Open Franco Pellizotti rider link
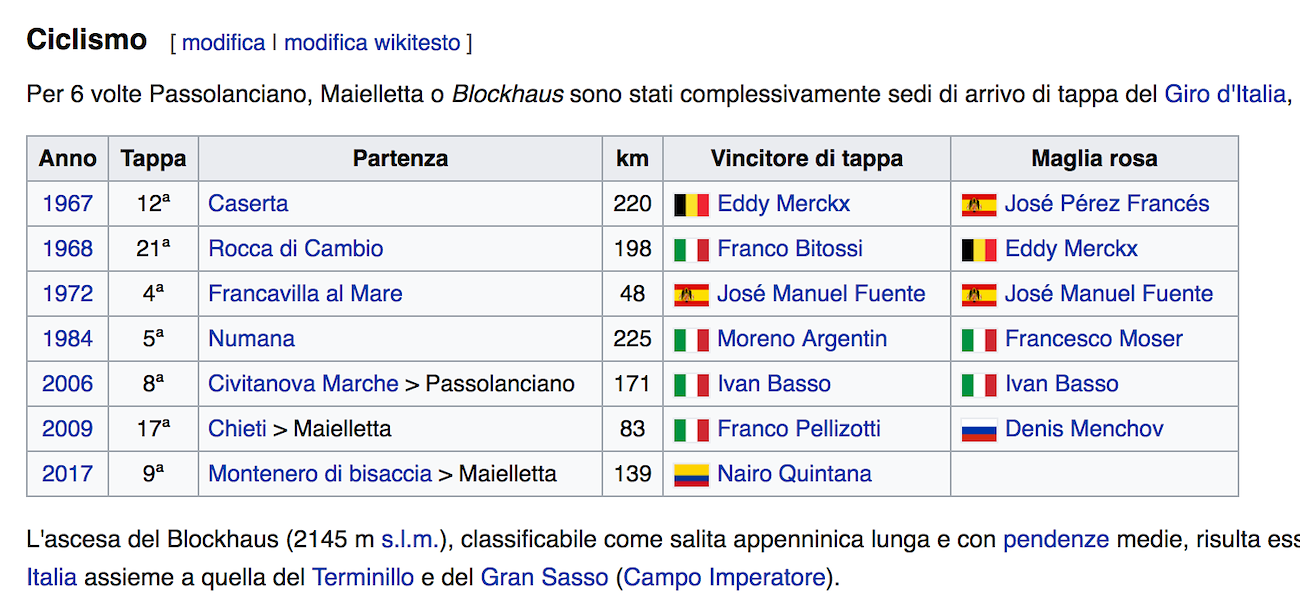Screen dimensions: 1300x608 [799, 429]
